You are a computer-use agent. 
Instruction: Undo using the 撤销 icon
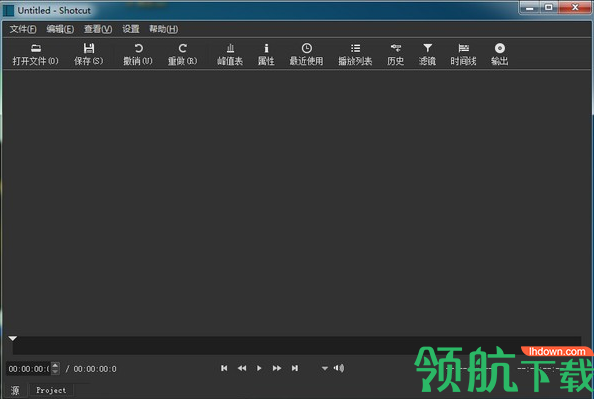138,55
